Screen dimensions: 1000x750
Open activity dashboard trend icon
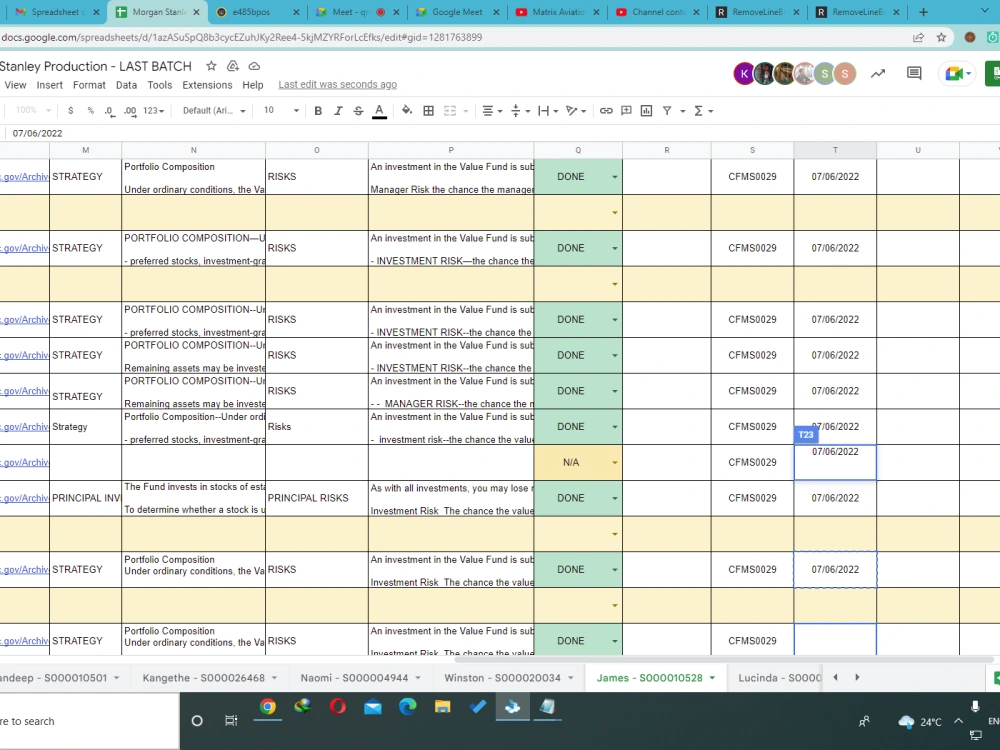pos(878,74)
